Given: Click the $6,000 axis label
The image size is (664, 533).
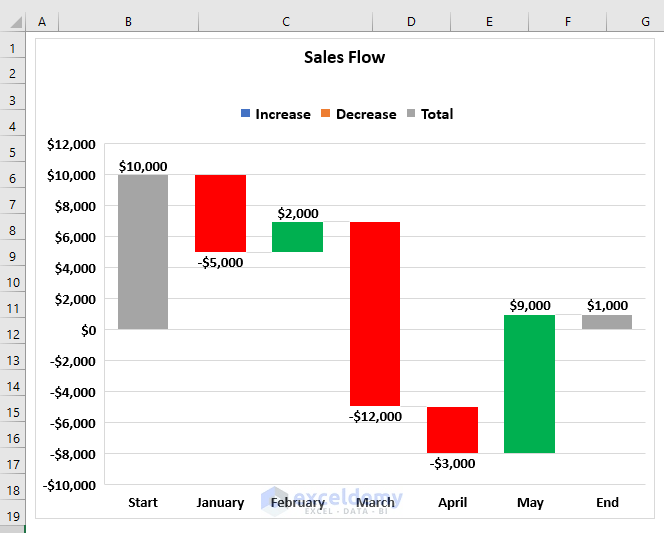Looking at the screenshot, I should 75,237.
